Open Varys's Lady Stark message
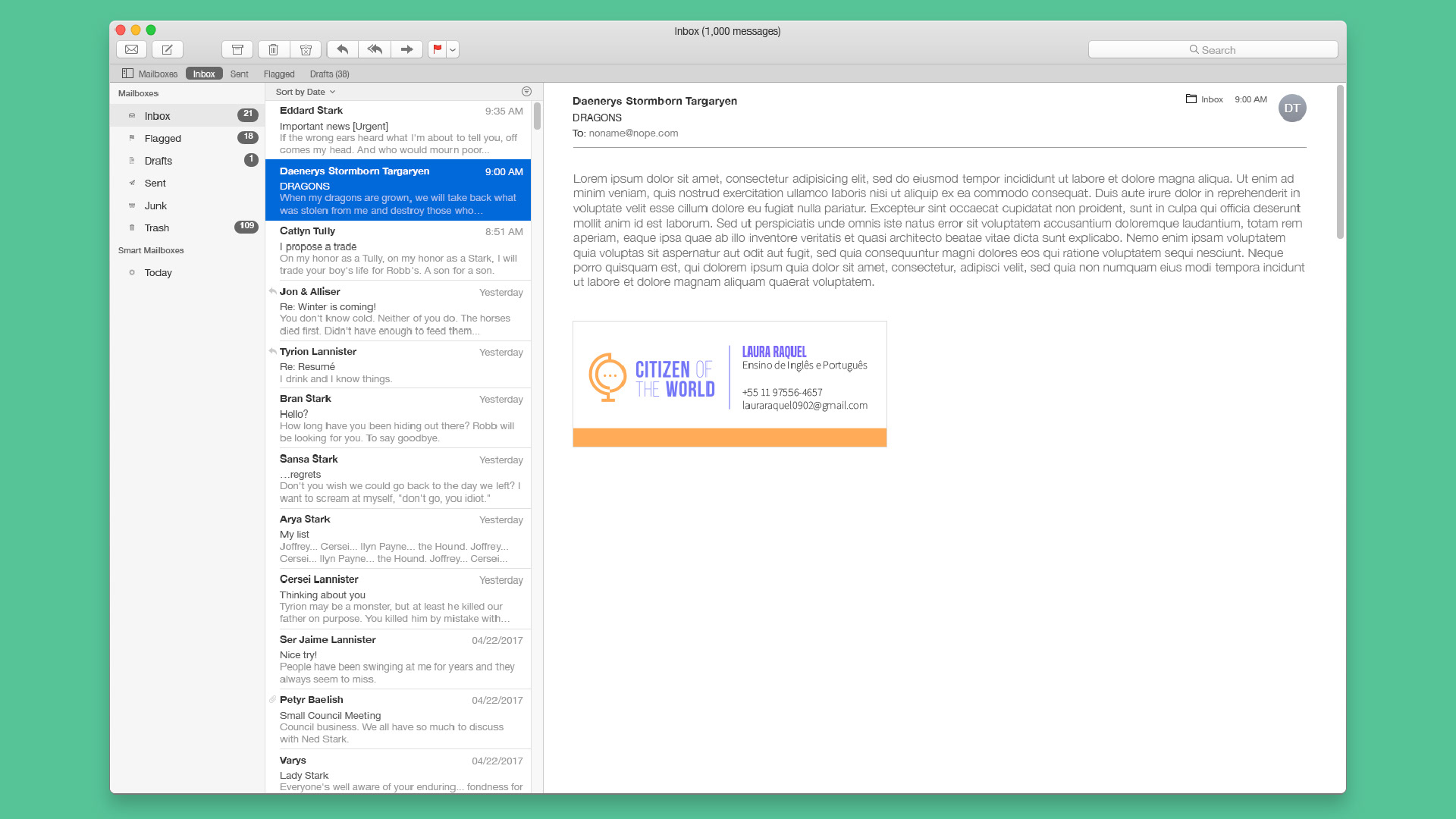This screenshot has width=1456, height=819. [398, 772]
